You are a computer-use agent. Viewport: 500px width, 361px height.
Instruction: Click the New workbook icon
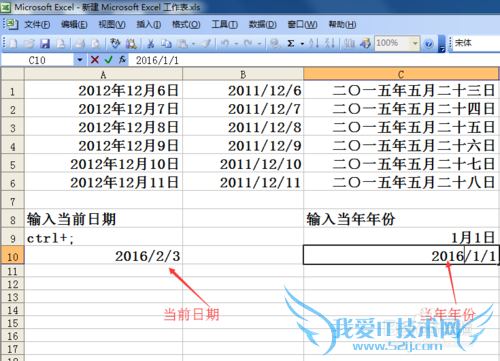tap(13, 43)
